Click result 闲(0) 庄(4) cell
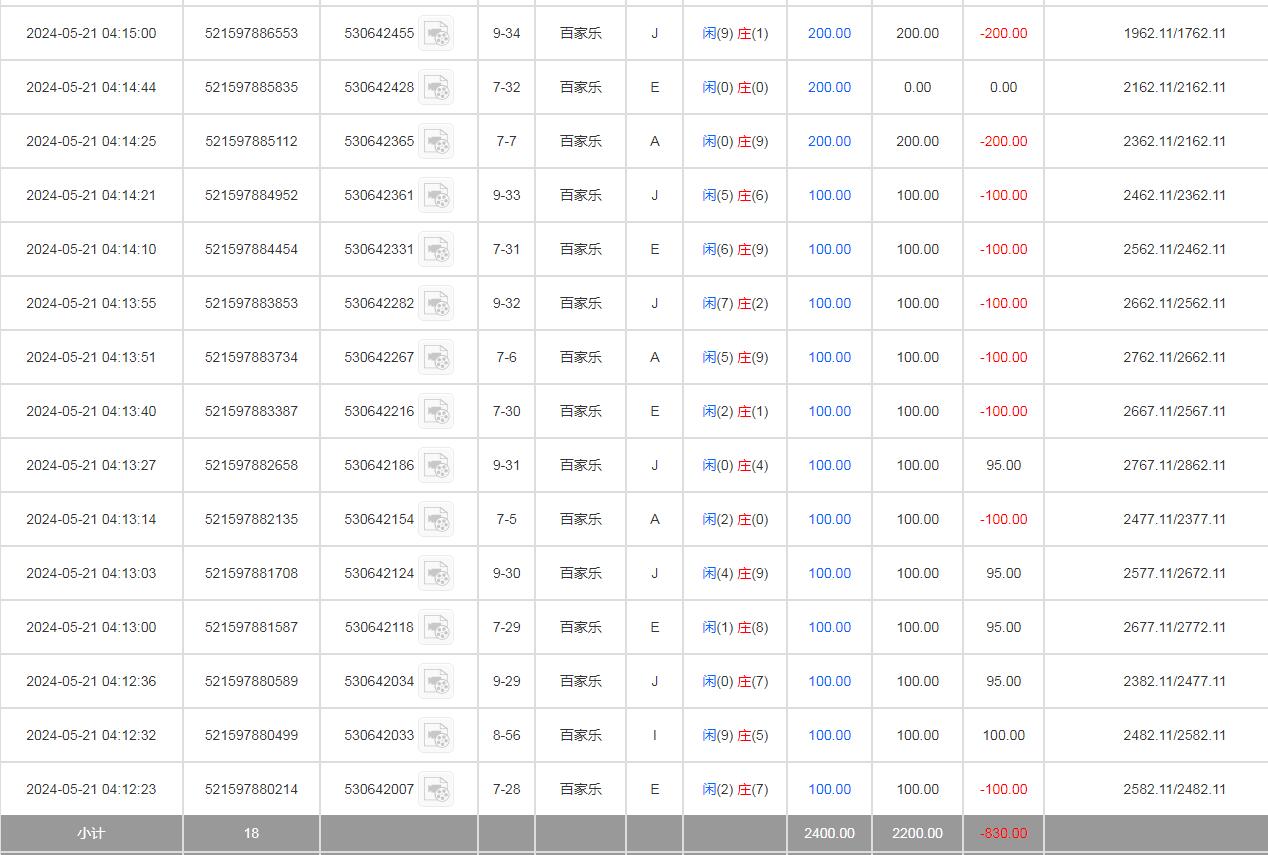Viewport: 1268px width, 855px height. click(735, 465)
